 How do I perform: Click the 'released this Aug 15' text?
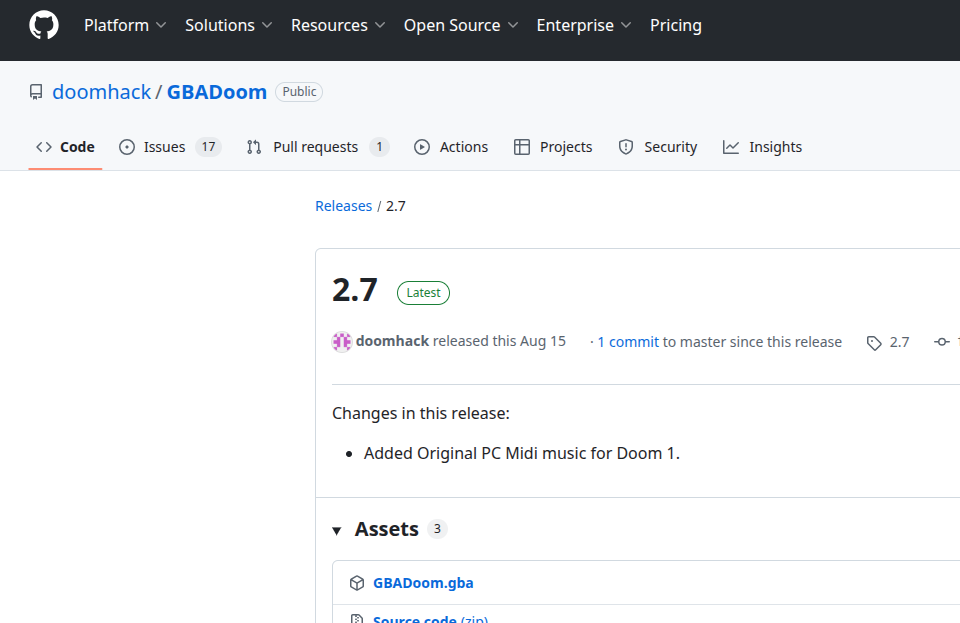[499, 341]
